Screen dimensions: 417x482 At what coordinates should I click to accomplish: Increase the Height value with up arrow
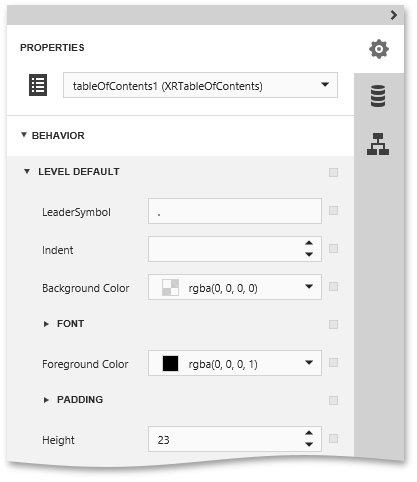[309, 433]
